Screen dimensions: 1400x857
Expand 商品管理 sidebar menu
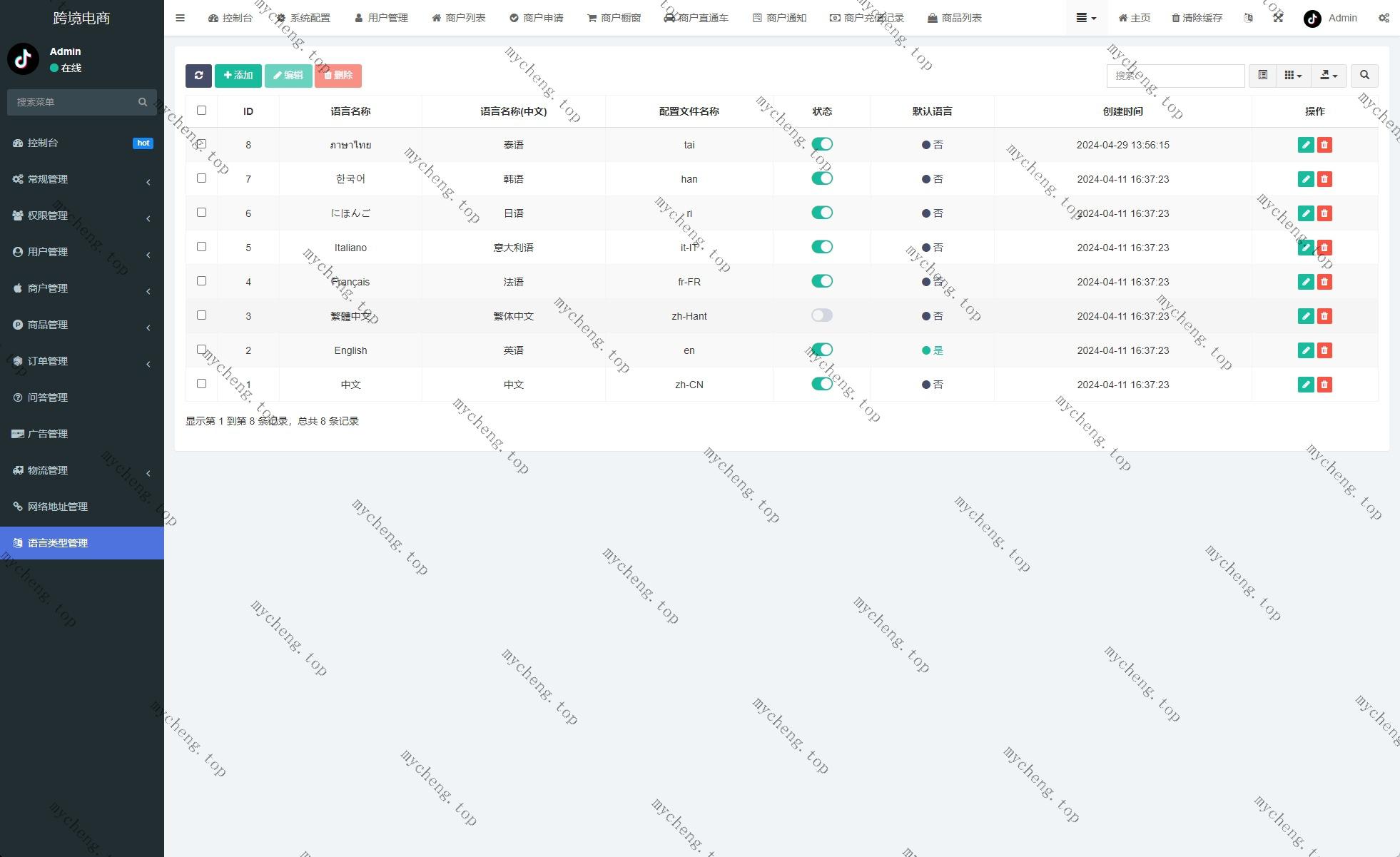click(82, 325)
